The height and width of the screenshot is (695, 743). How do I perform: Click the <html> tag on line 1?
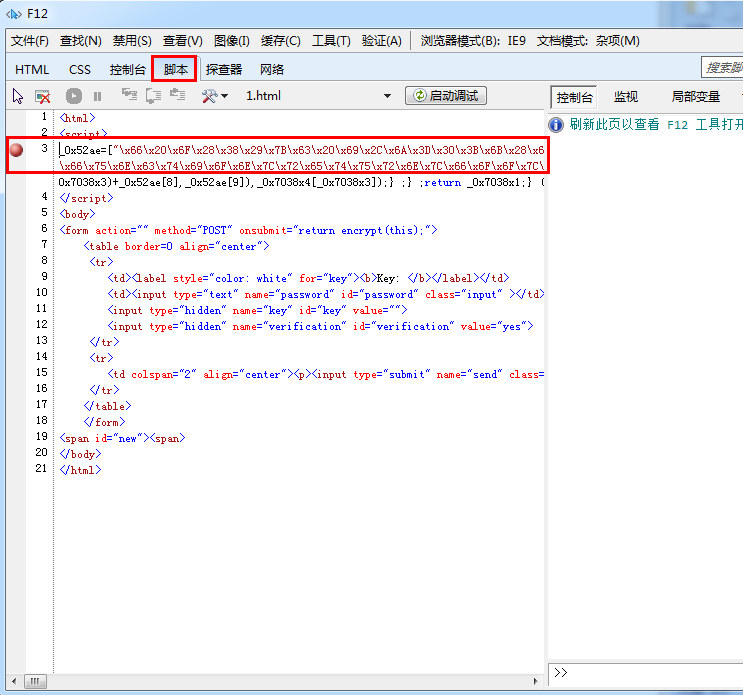click(x=77, y=118)
